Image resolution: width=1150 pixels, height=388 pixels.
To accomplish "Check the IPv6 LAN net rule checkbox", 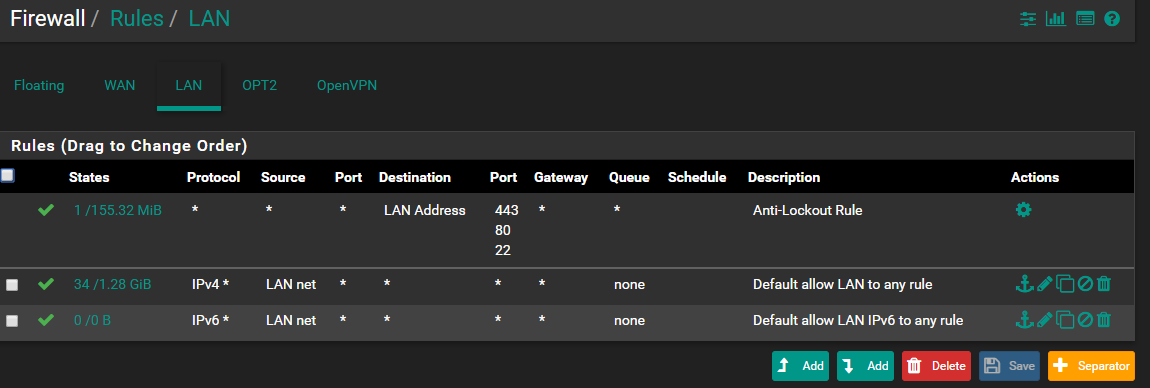I will pos(12,321).
